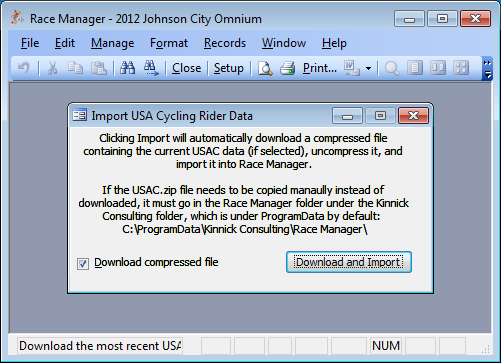Open Print Preview page magnifier icon
This screenshot has width=501, height=363.
pyautogui.click(x=265, y=68)
